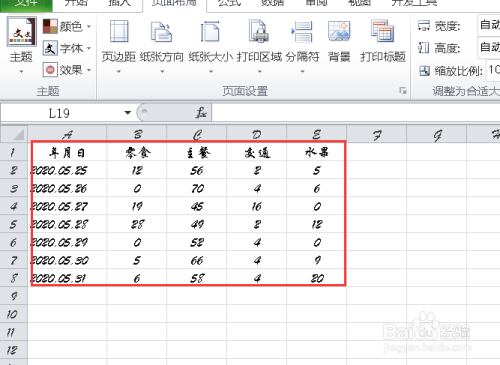Click date cell 2020.05.27

(67, 206)
